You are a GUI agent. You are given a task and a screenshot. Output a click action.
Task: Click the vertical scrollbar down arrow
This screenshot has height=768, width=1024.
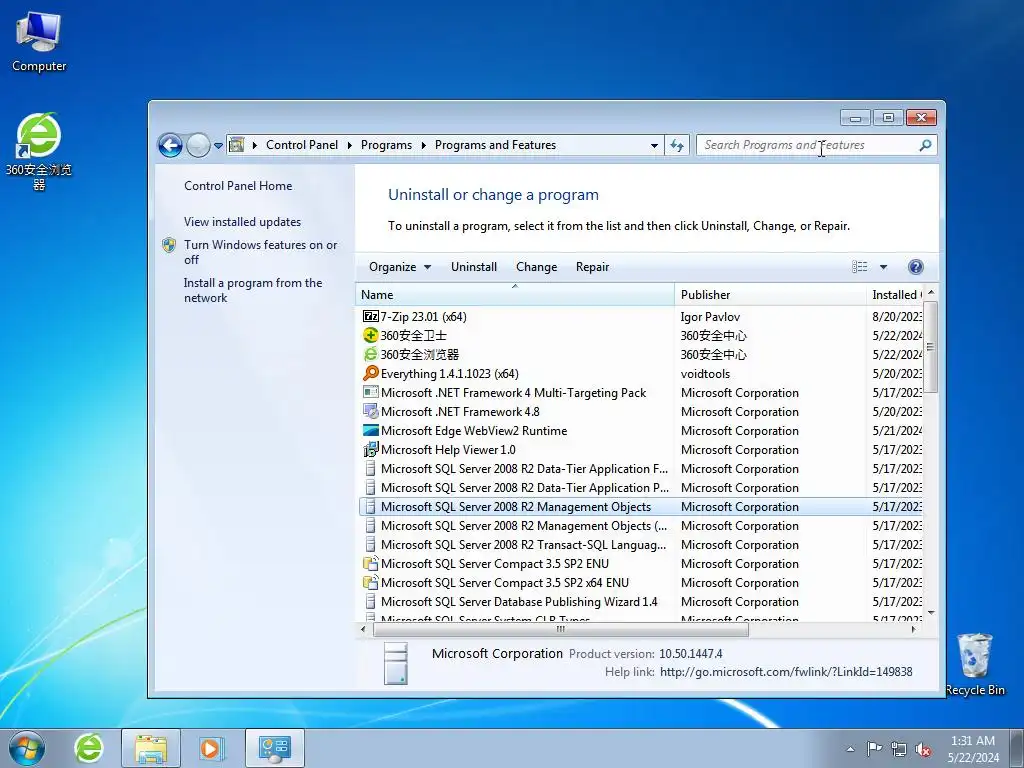click(931, 613)
